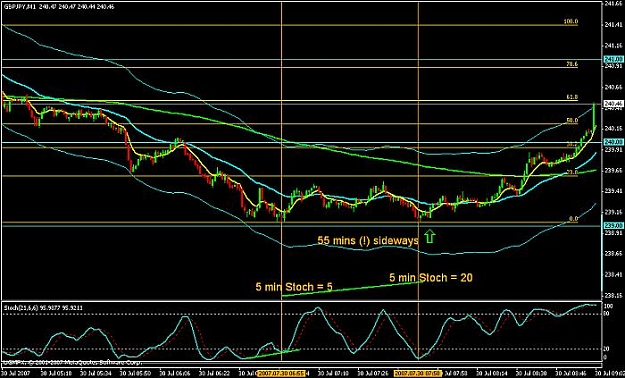Click the 241.41 price axis value
The width and height of the screenshot is (625, 378).
coord(613,25)
